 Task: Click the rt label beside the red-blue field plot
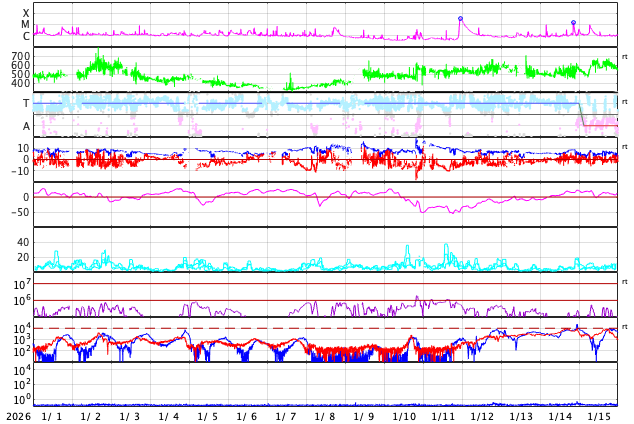pos(624,147)
